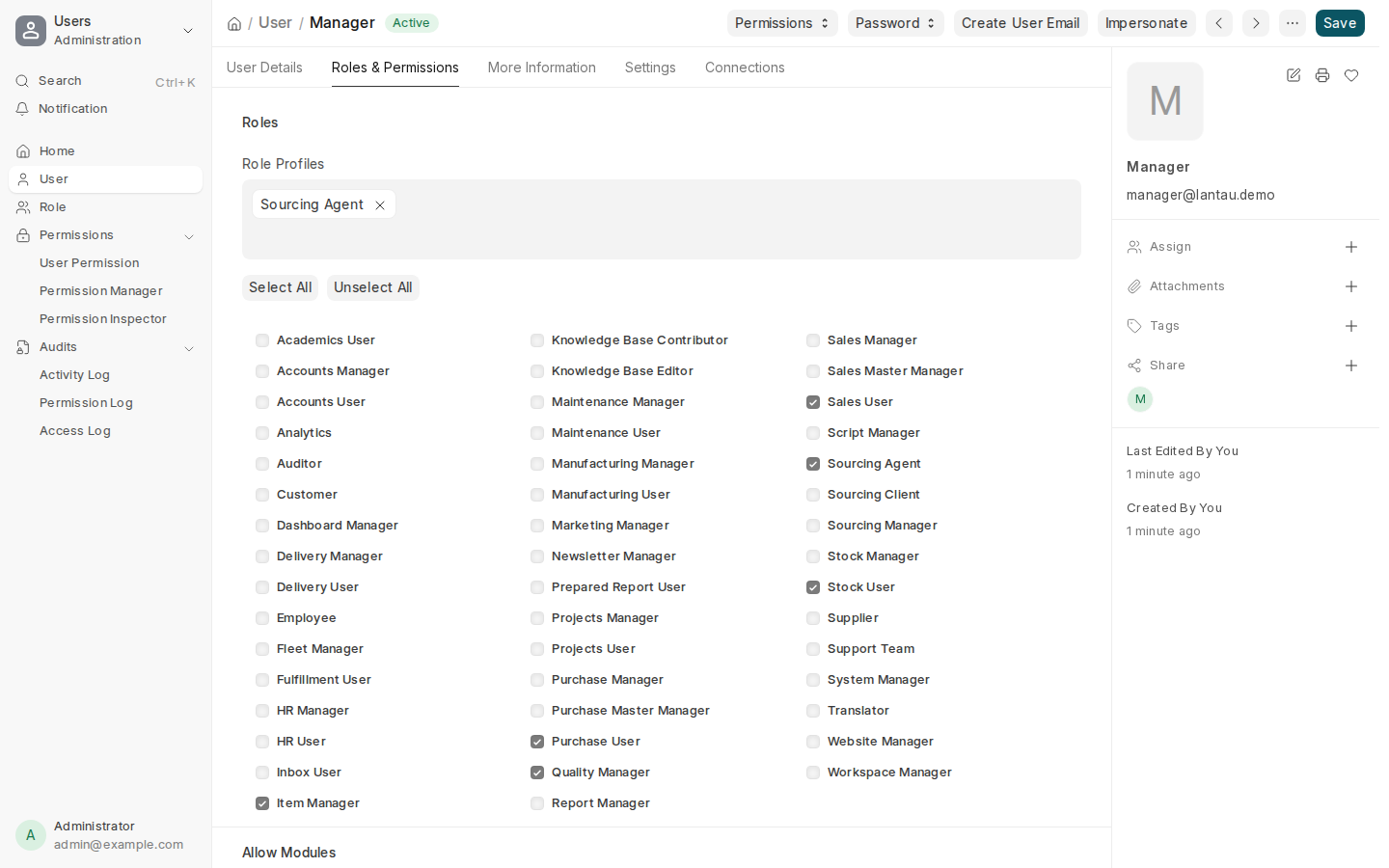1389x868 pixels.
Task: Open the Password dropdown
Action: click(x=895, y=23)
